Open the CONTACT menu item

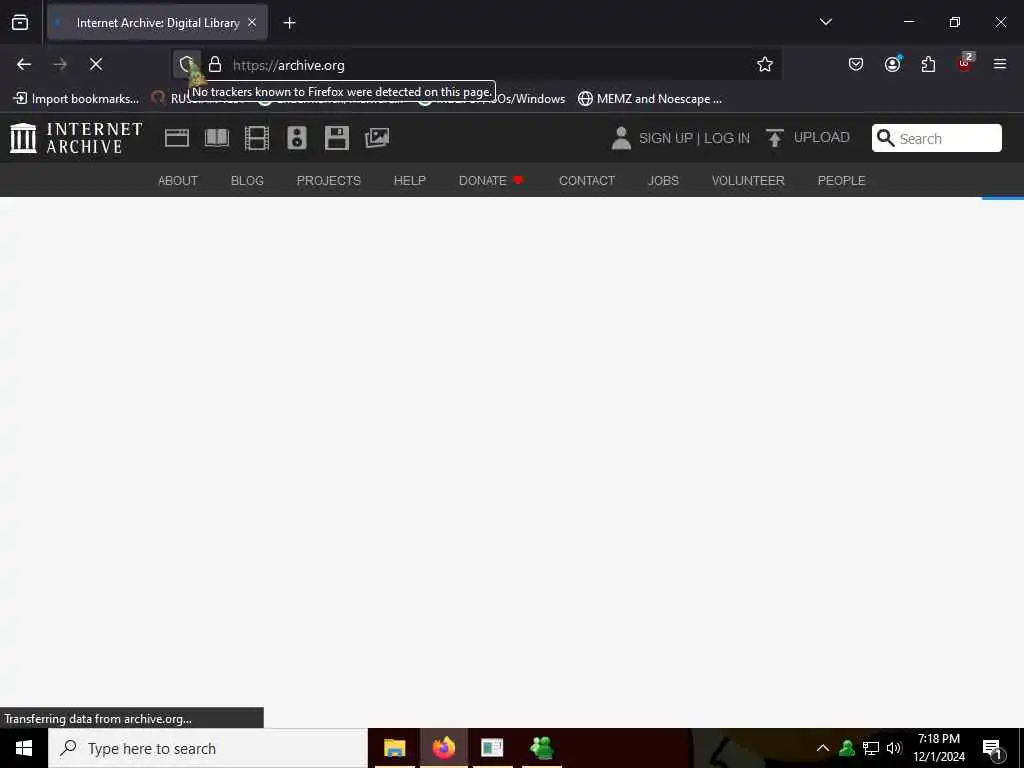point(586,181)
